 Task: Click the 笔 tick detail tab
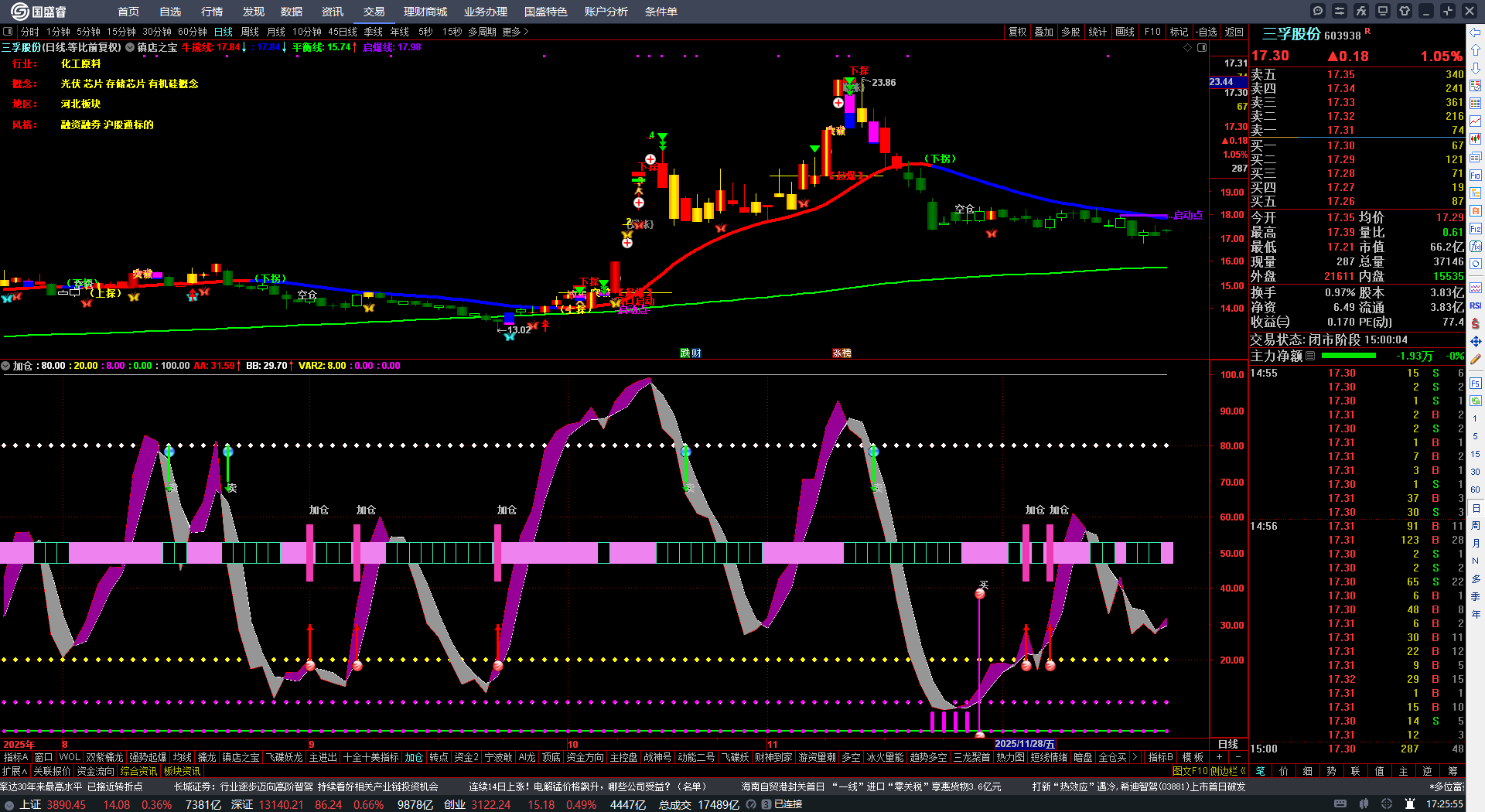1261,771
